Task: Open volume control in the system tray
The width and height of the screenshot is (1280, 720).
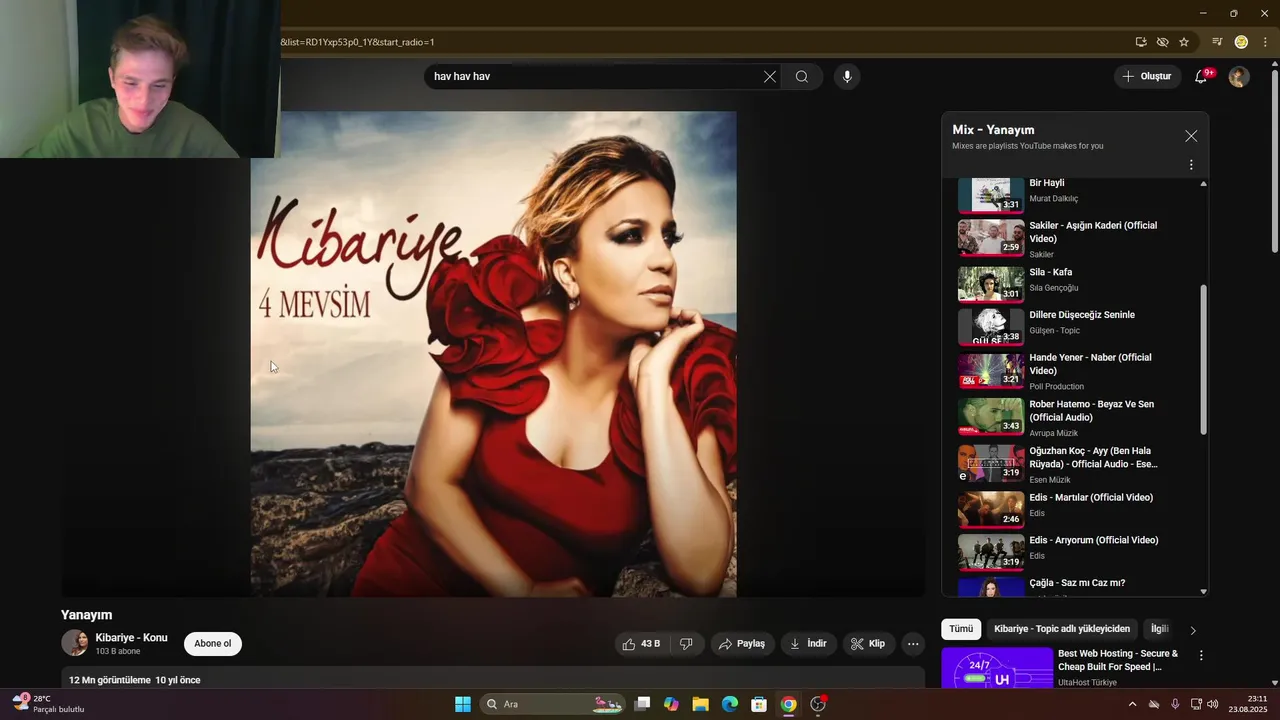Action: tap(1213, 704)
